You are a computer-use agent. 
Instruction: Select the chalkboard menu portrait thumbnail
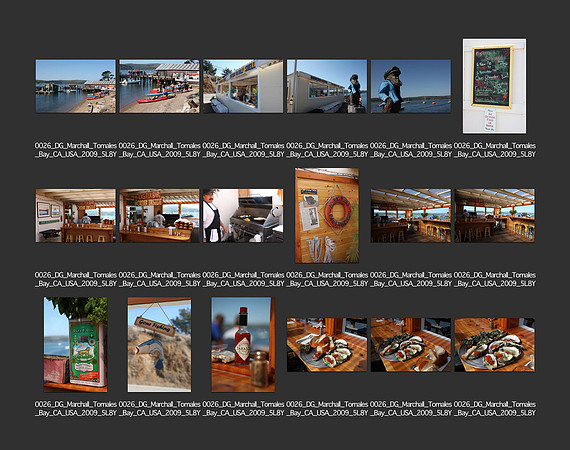coord(494,86)
